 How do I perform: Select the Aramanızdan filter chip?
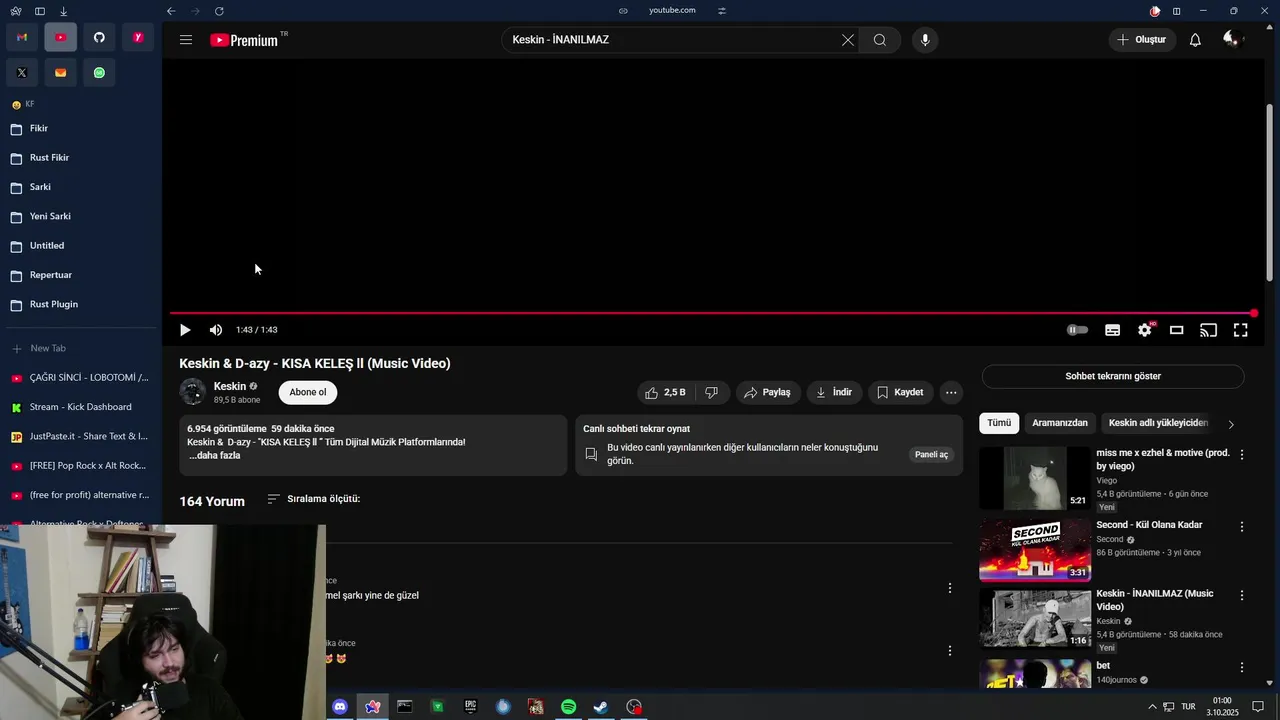click(x=1060, y=423)
